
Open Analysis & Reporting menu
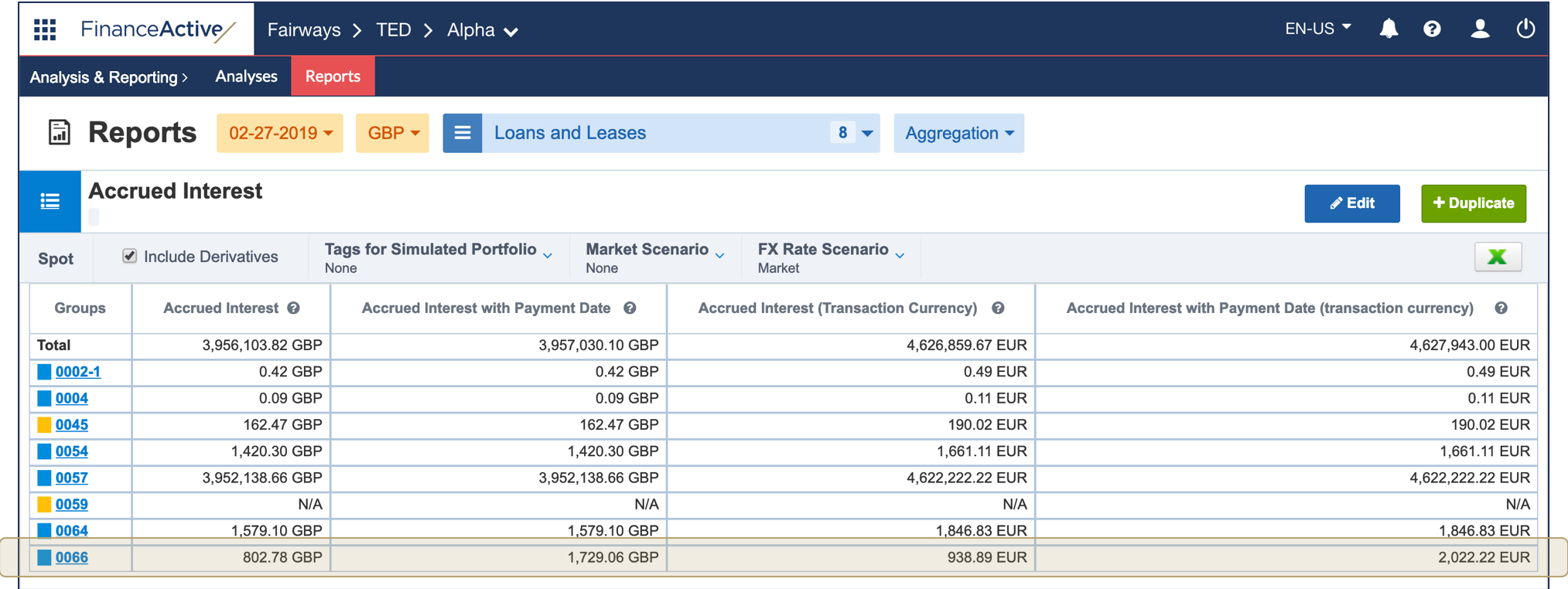click(x=108, y=77)
